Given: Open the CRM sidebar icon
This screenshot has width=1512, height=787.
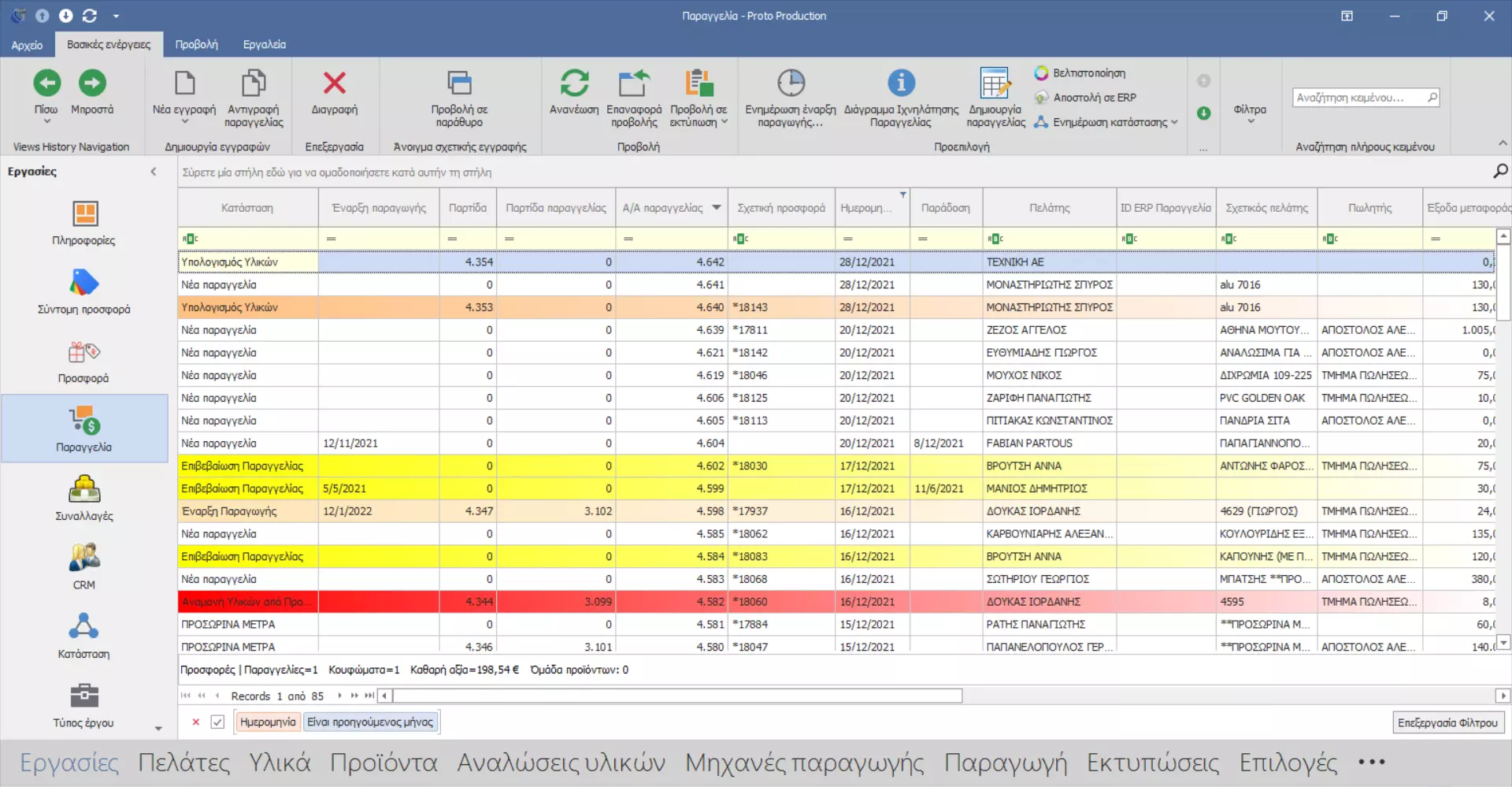Looking at the screenshot, I should [84, 559].
